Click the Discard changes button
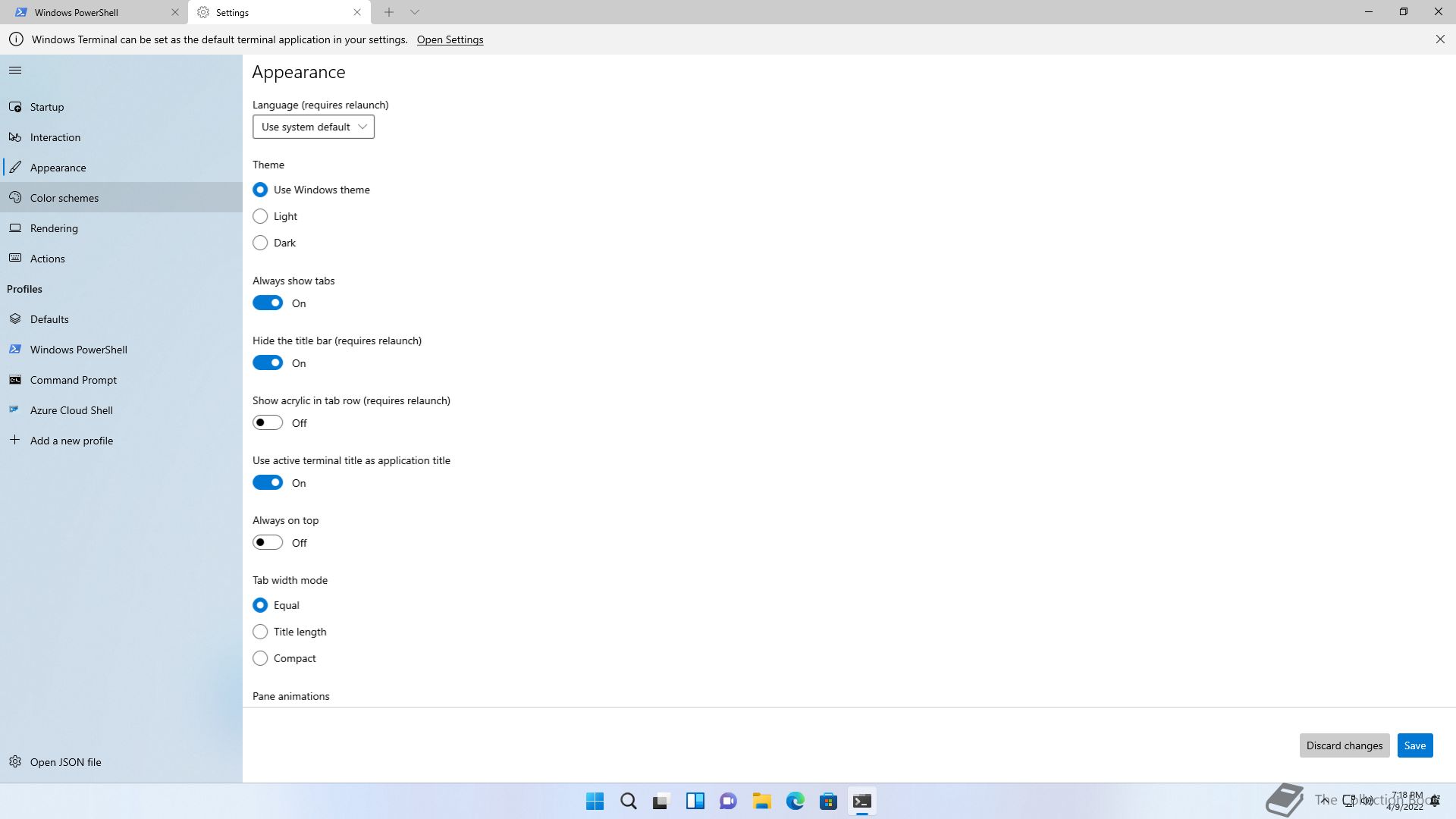Screen dimensions: 1456x819 [1345, 745]
